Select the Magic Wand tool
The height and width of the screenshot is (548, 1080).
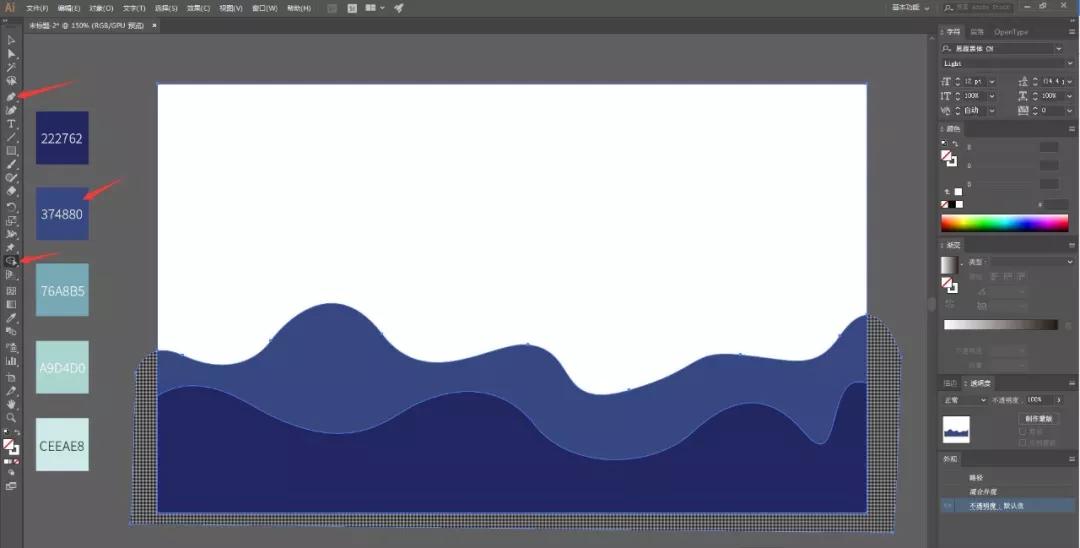pyautogui.click(x=11, y=67)
